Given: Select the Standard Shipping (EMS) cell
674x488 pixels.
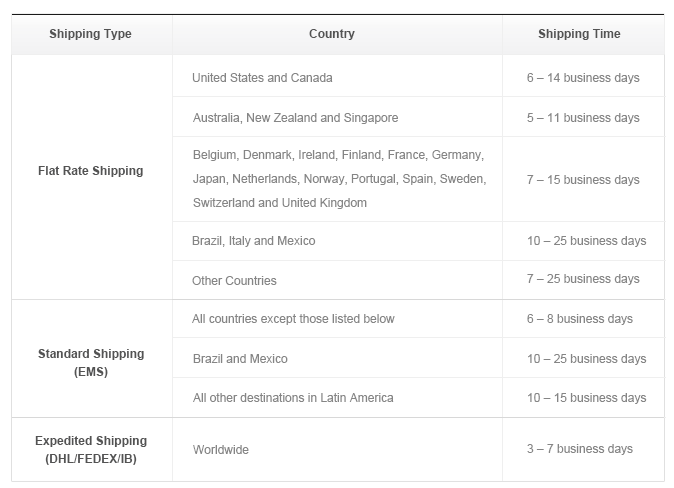Looking at the screenshot, I should (x=92, y=359).
